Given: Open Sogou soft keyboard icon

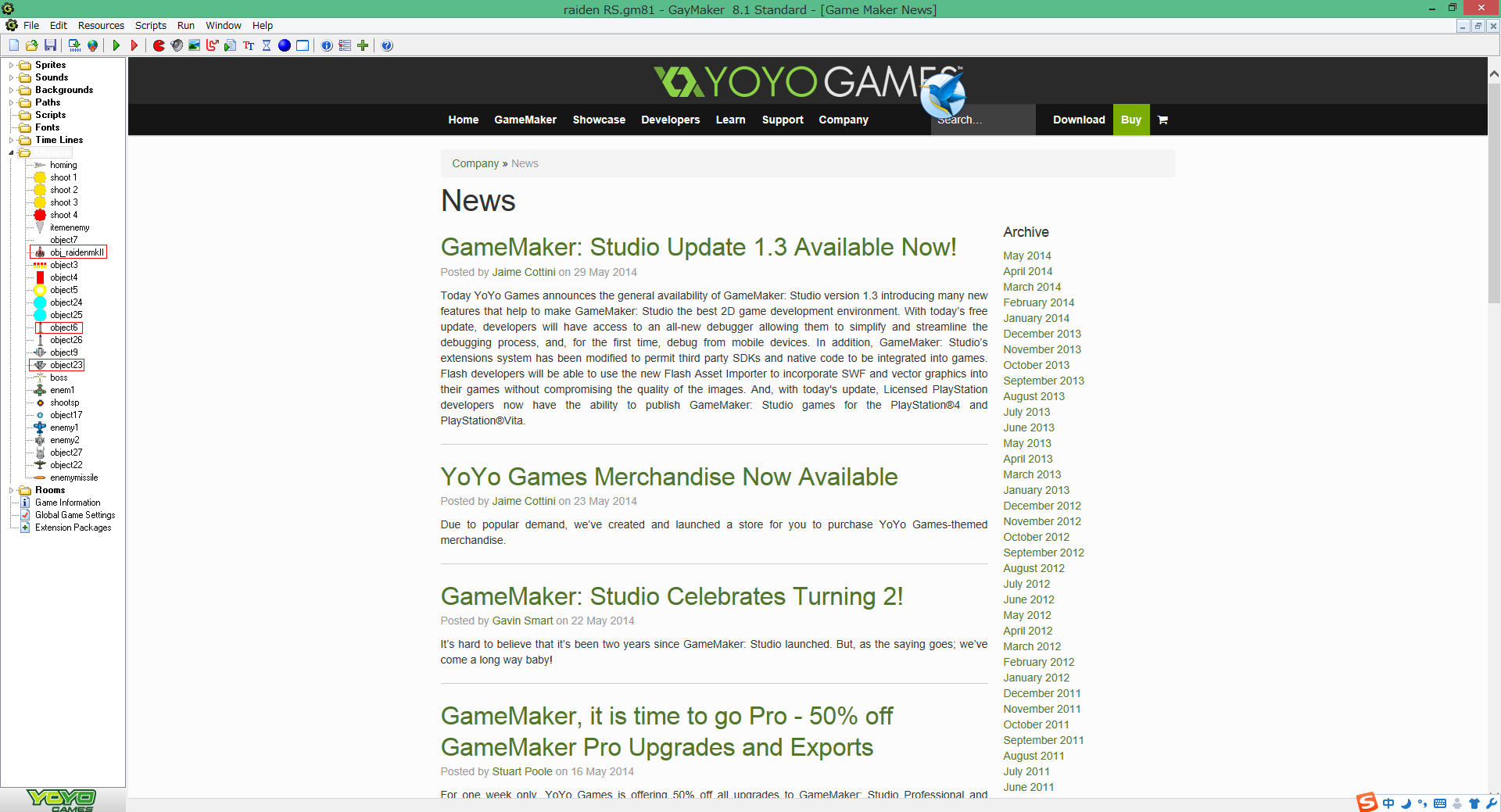Looking at the screenshot, I should pyautogui.click(x=1440, y=803).
